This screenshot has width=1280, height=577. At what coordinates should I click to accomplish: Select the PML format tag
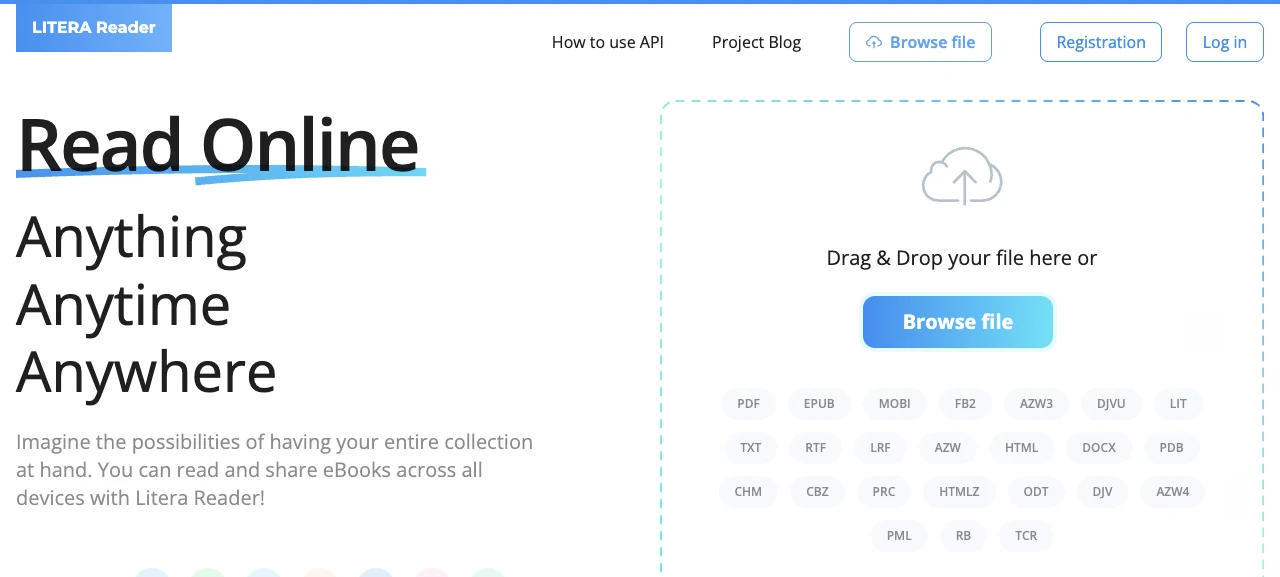click(899, 536)
